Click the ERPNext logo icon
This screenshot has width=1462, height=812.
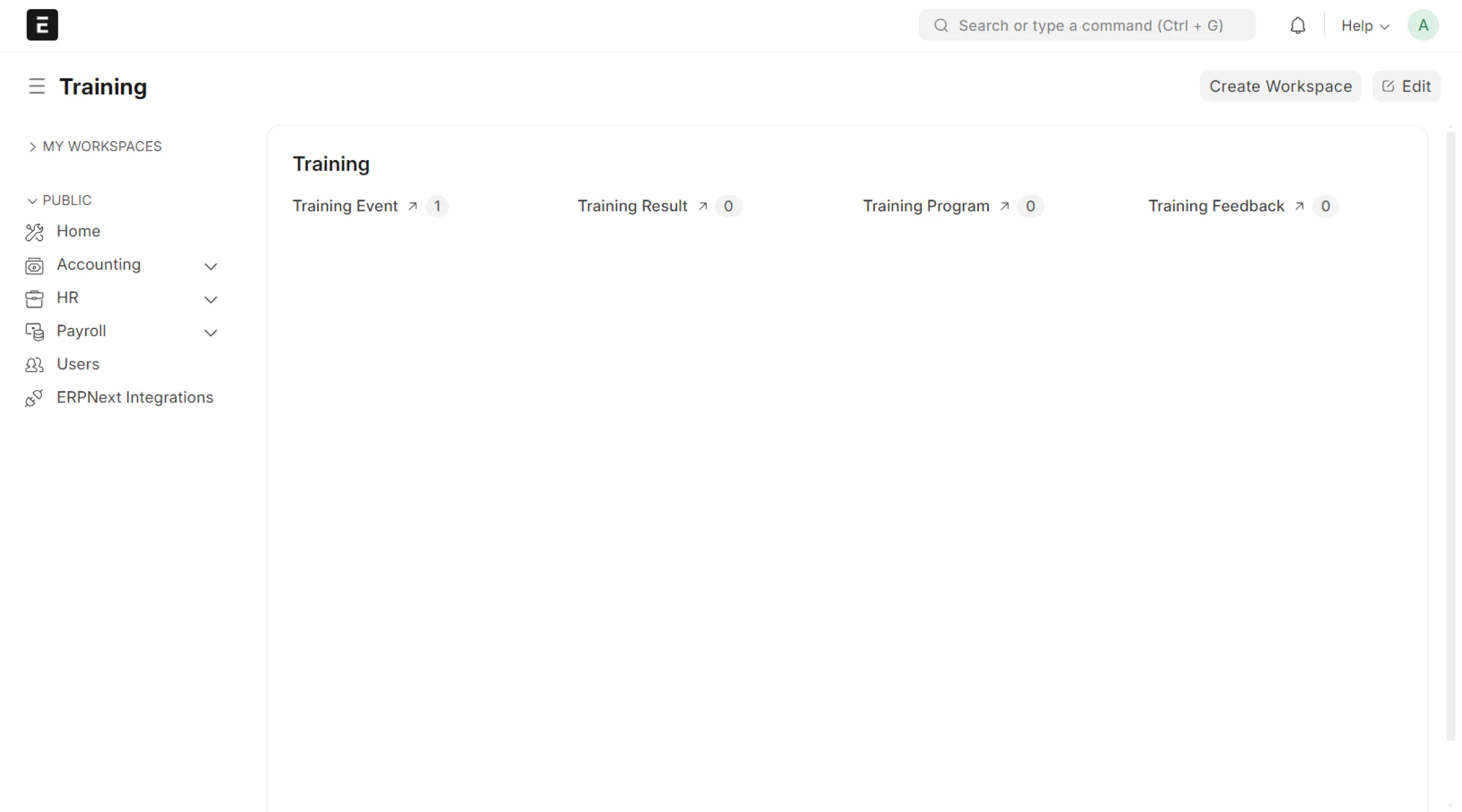pos(42,25)
